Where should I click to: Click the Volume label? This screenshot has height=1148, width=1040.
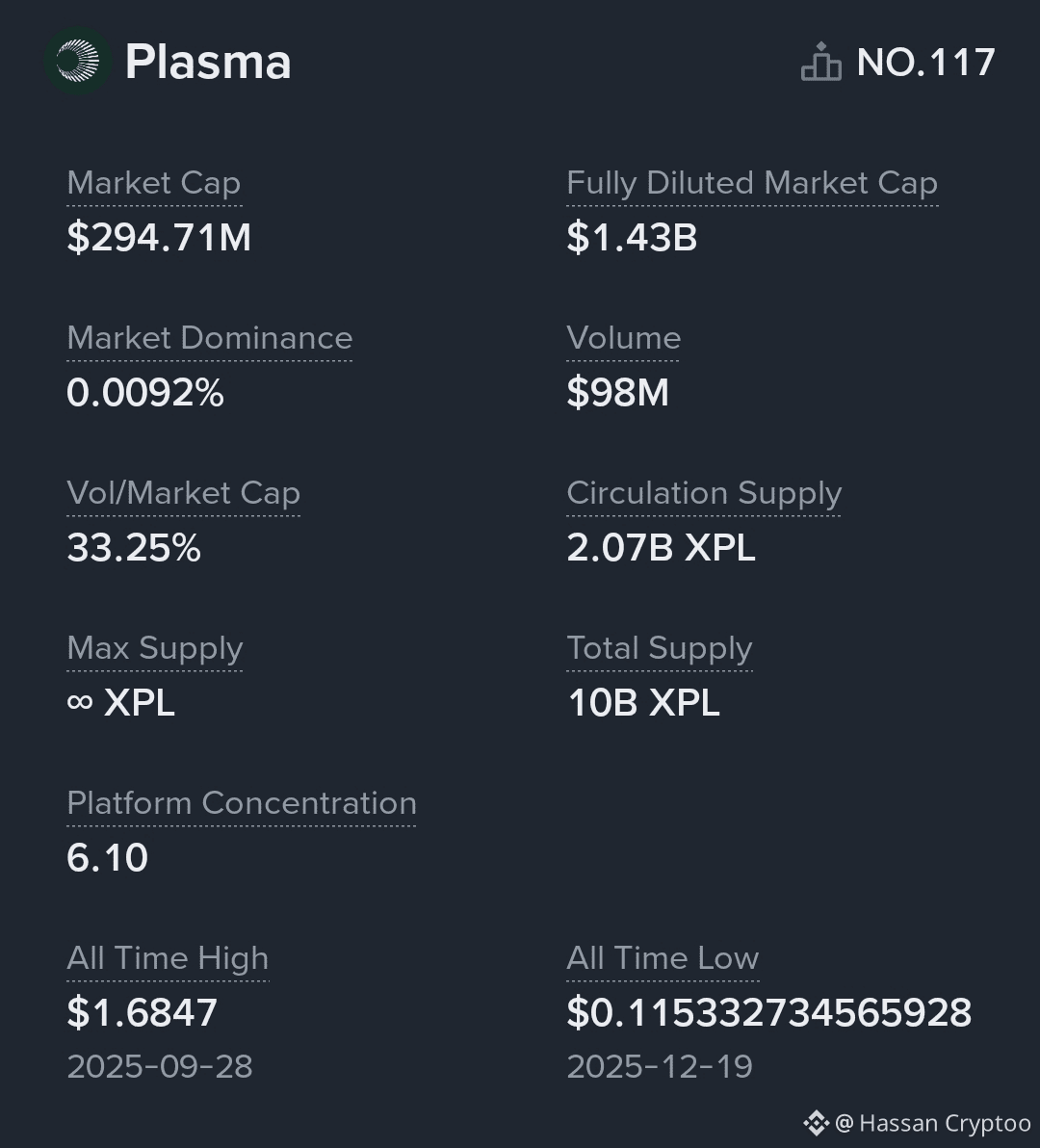[623, 338]
